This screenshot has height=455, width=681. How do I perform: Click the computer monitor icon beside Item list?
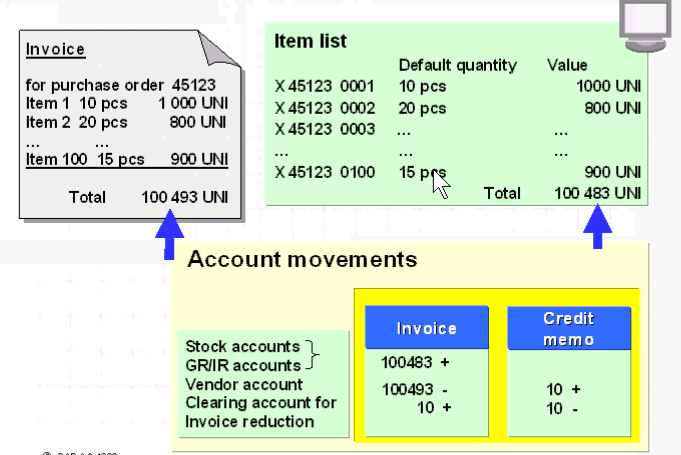coord(646,25)
